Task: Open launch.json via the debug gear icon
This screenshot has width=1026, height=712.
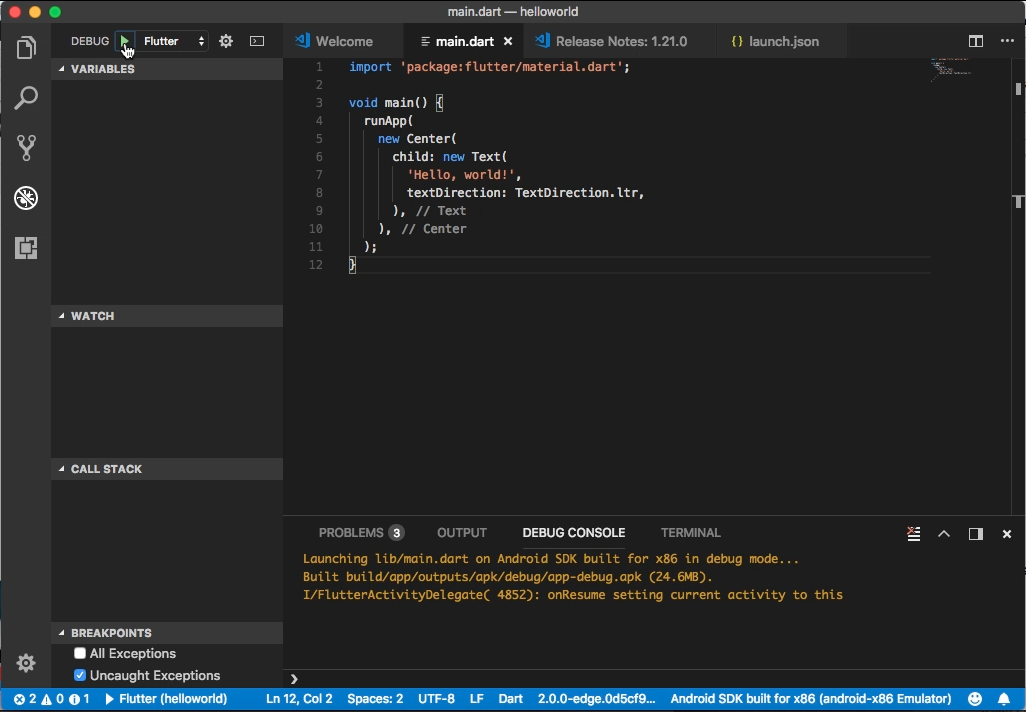Action: tap(226, 41)
